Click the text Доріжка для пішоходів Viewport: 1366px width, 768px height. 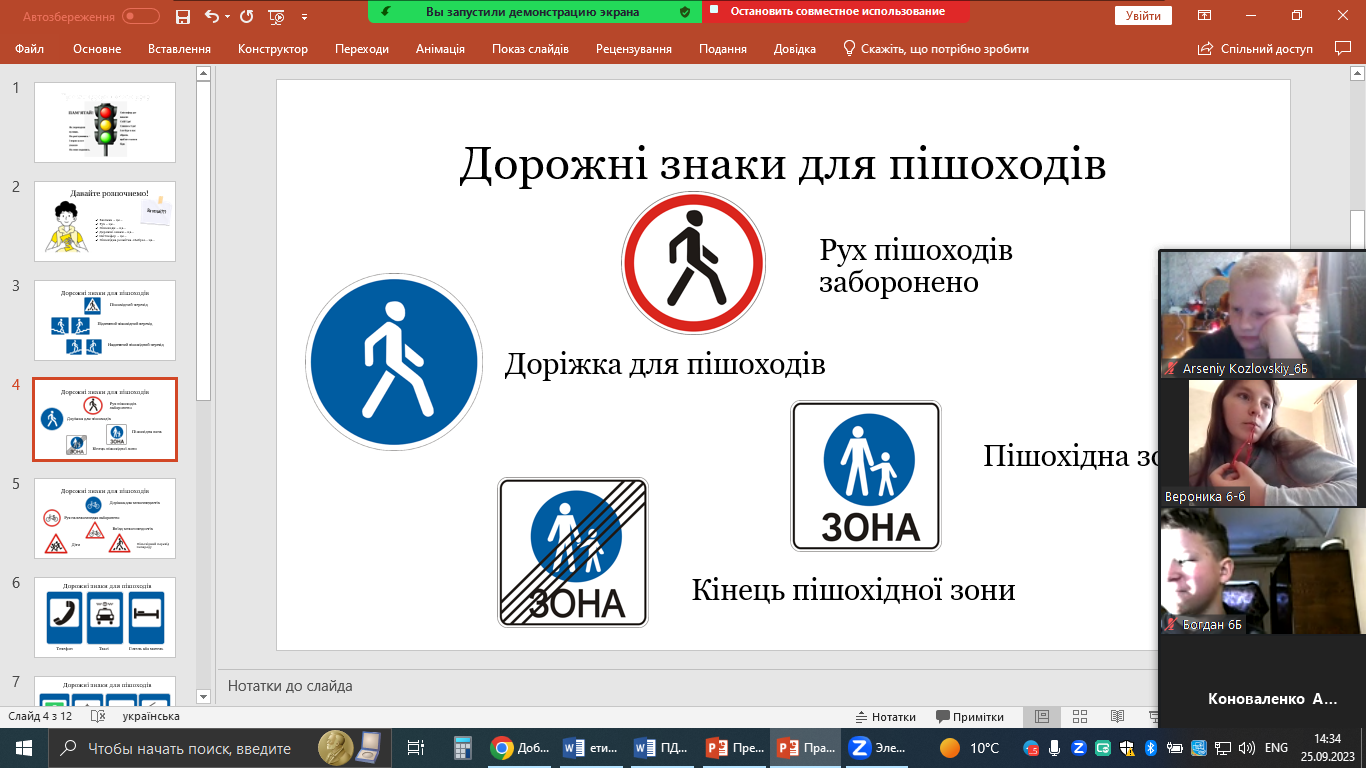tap(665, 363)
